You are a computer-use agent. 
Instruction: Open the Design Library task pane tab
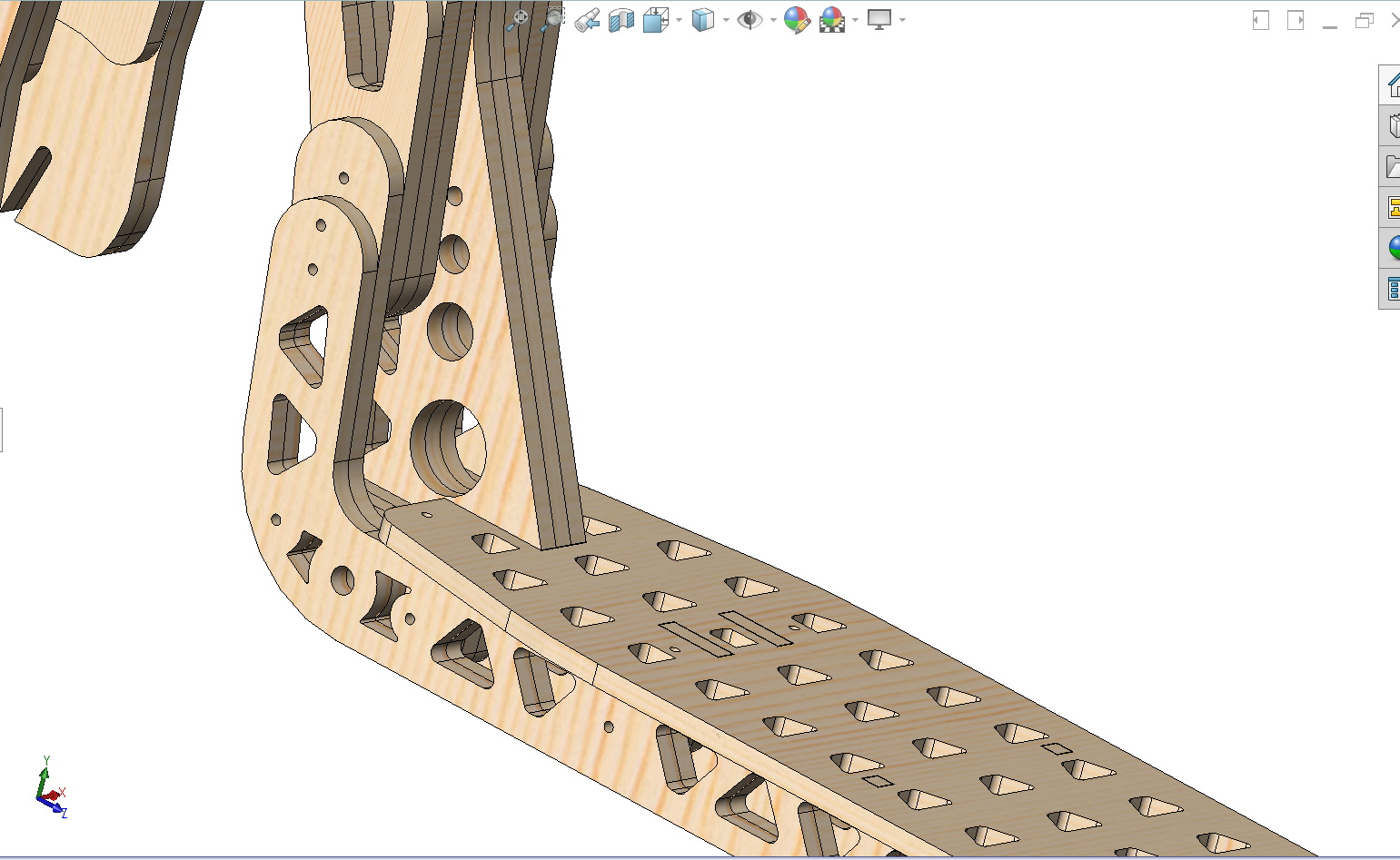(1391, 125)
